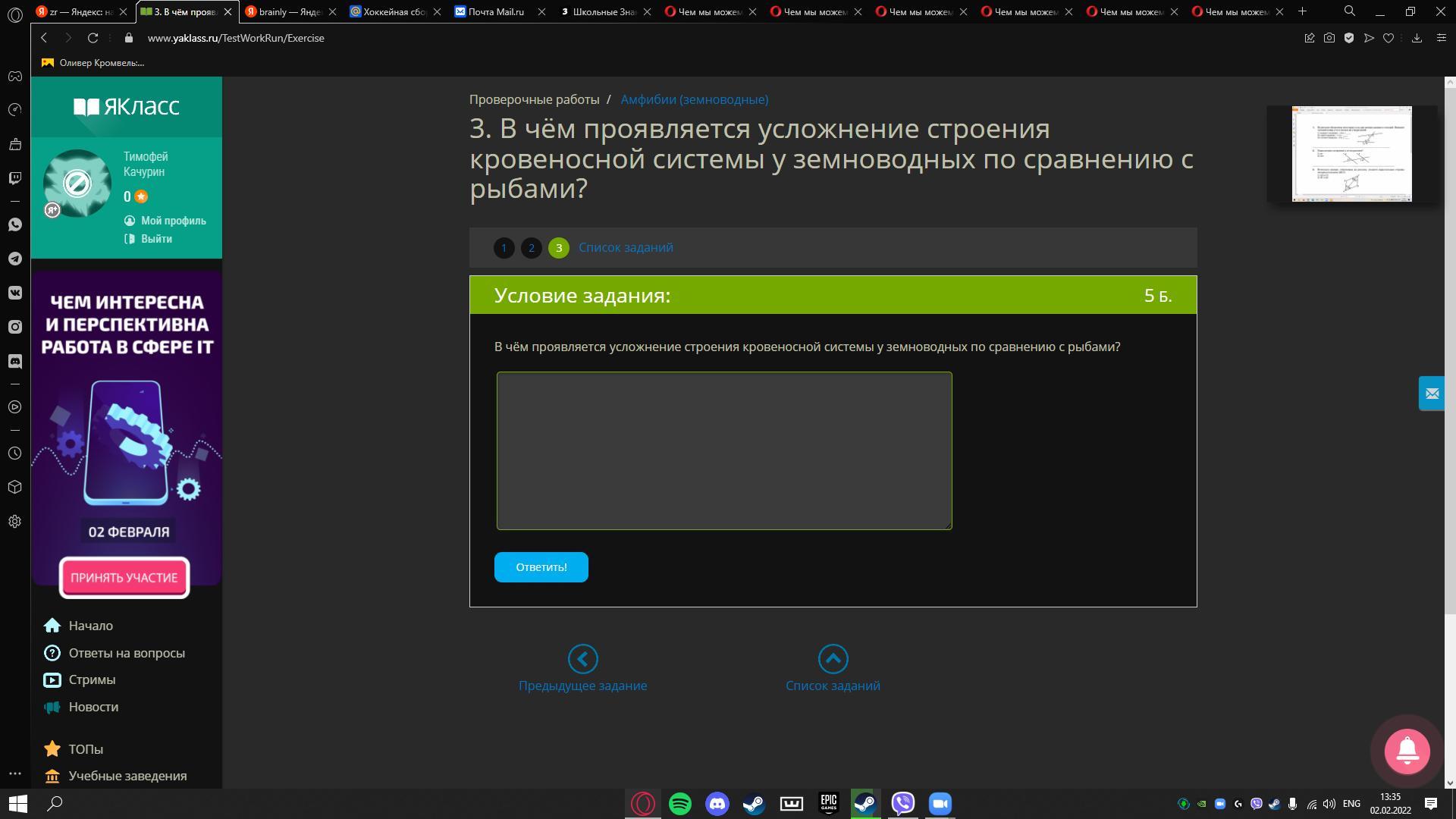Switch to the brainly Yandex tab
Viewport: 1456px width, 819px height.
coord(288,11)
